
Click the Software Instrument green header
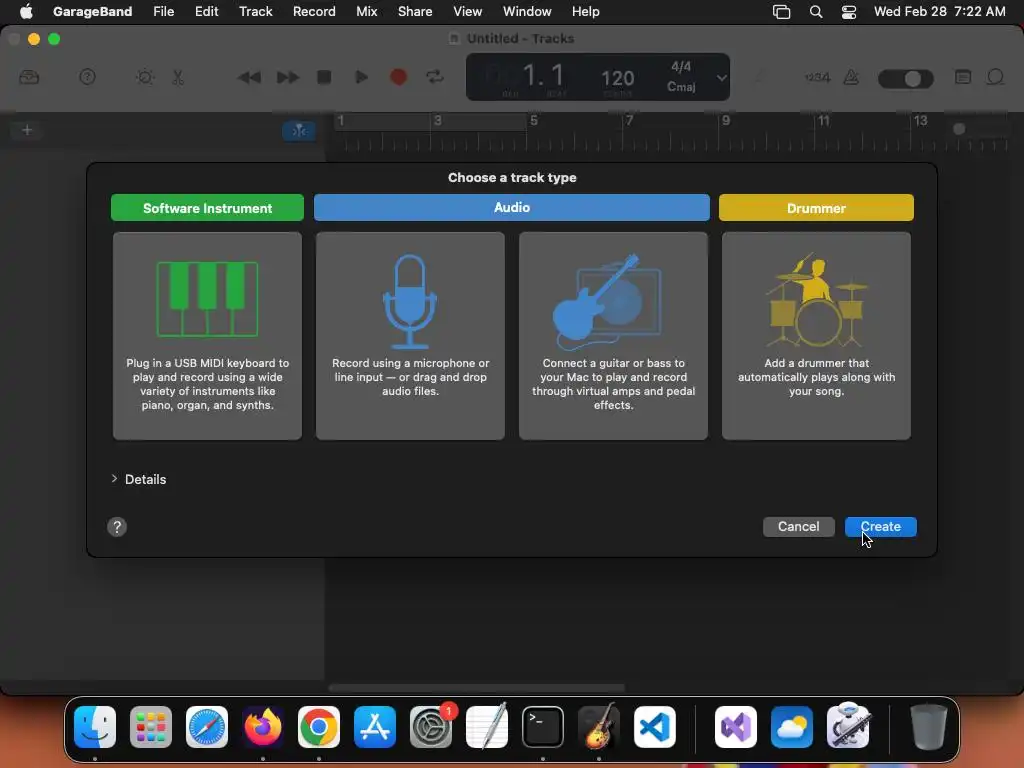coord(207,208)
